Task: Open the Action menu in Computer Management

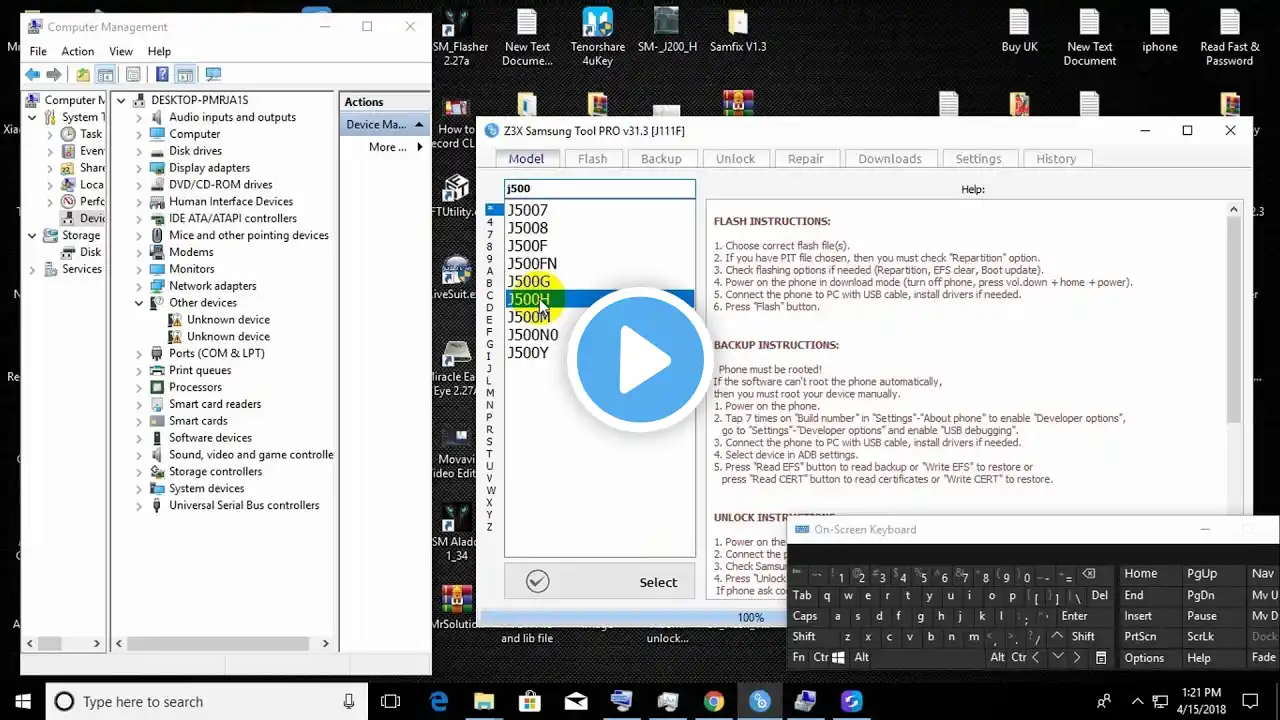Action: (x=77, y=51)
